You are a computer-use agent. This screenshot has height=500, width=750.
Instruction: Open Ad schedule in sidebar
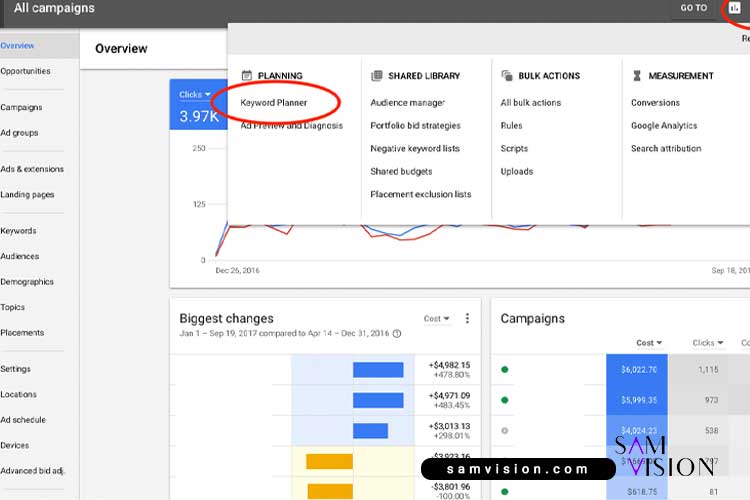(x=23, y=420)
